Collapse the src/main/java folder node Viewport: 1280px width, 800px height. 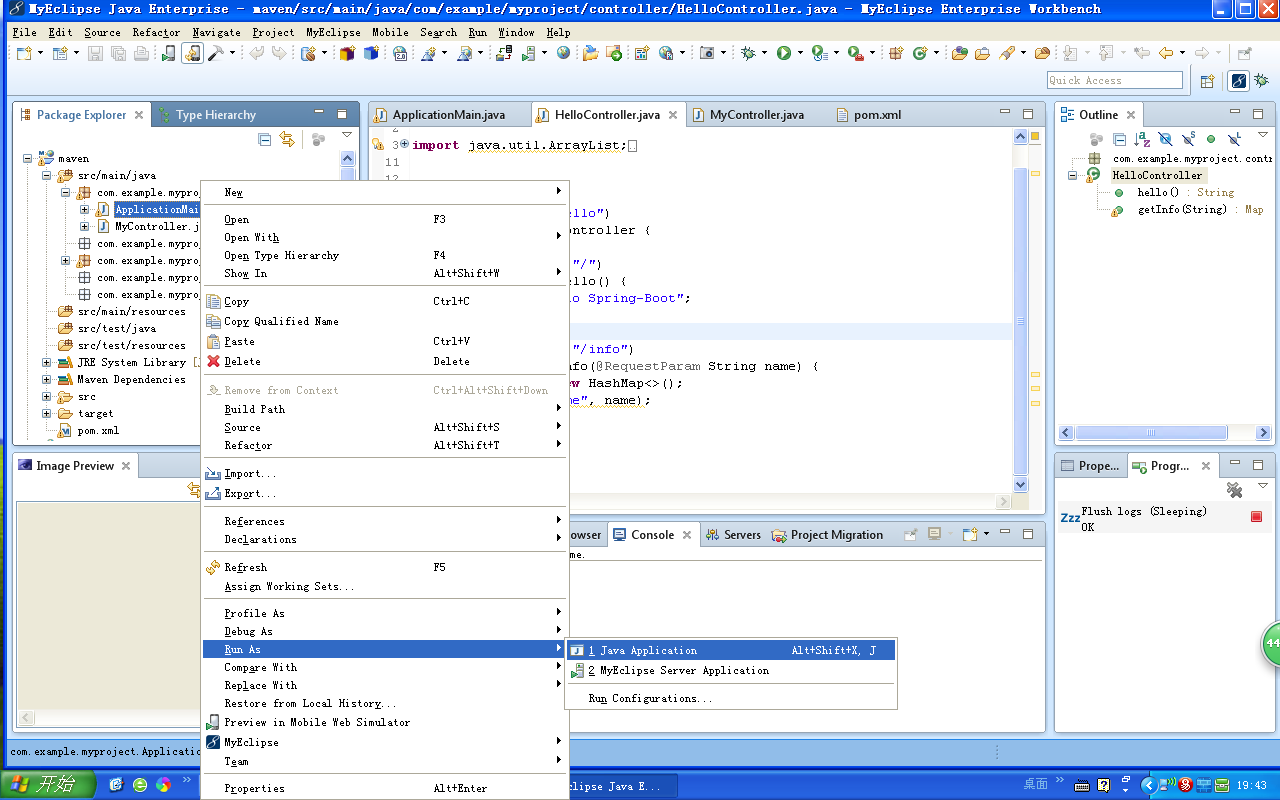(47, 175)
